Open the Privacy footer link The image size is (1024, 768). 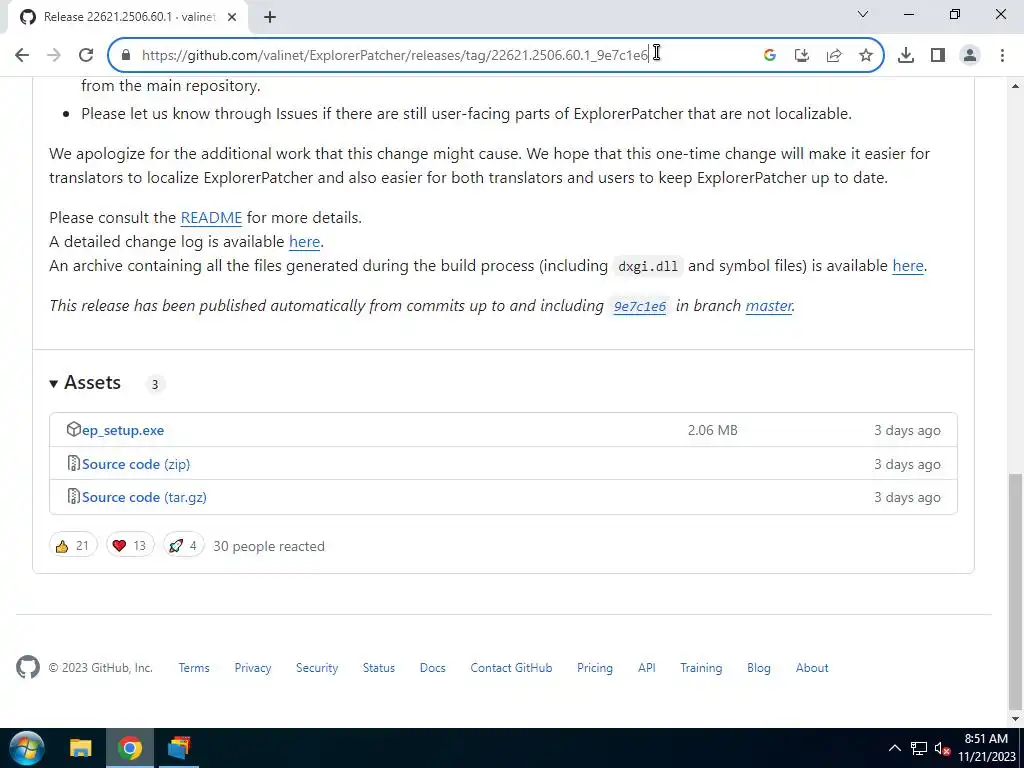253,668
